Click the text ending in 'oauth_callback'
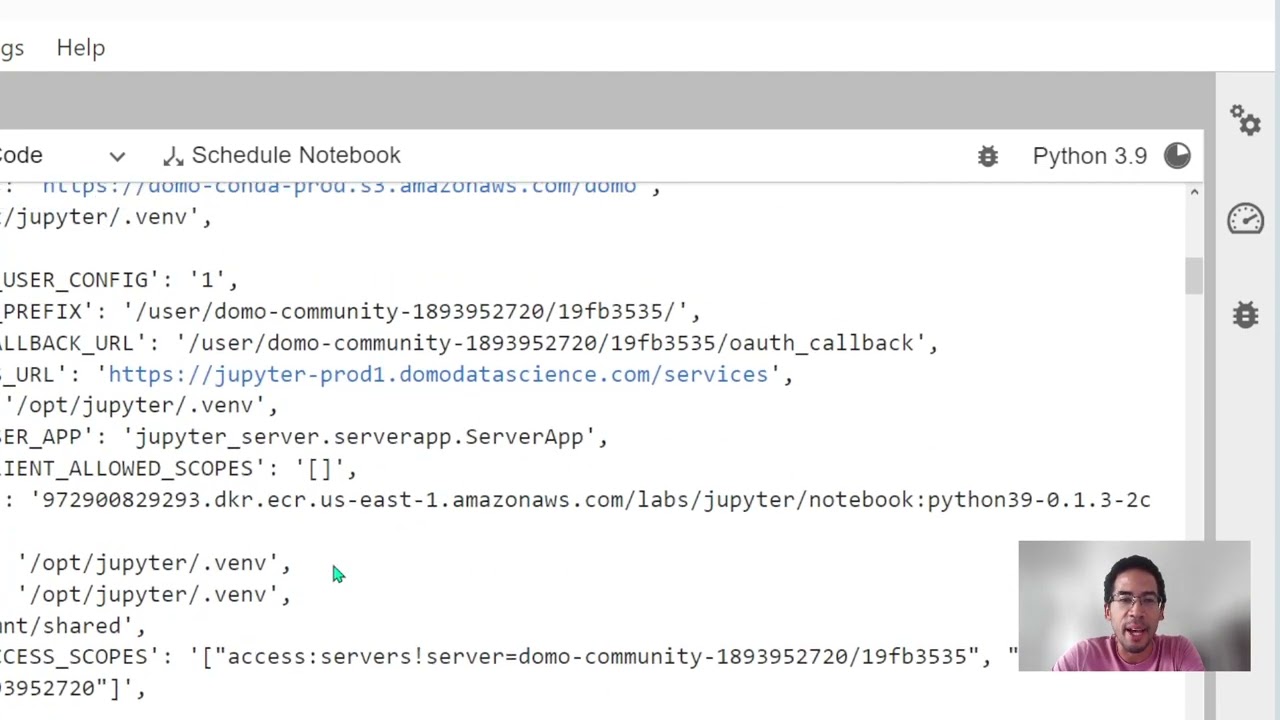Screen dimensions: 1280x720 click(550, 343)
